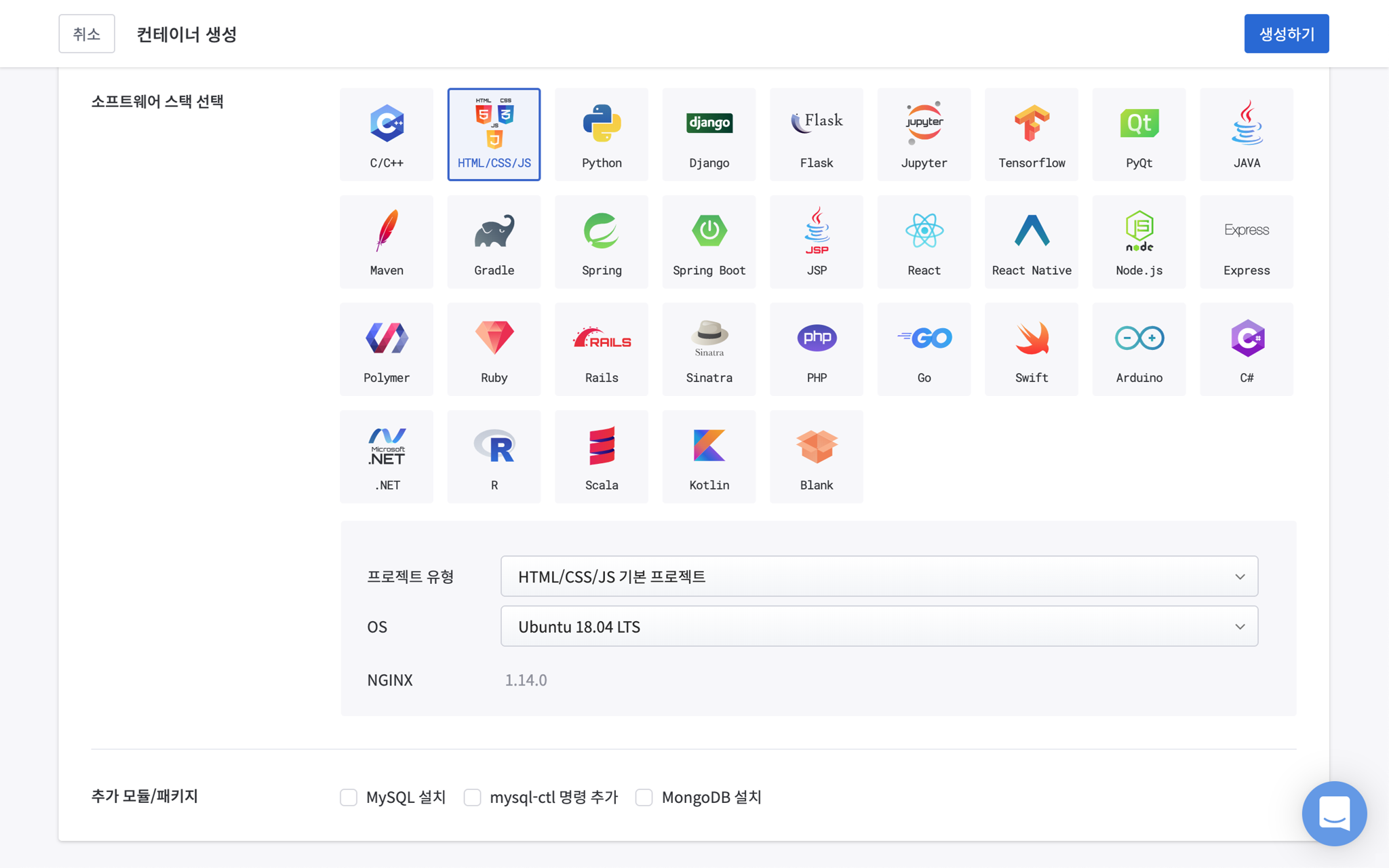Choose the Jupyter stack tile
The image size is (1389, 868).
point(924,134)
